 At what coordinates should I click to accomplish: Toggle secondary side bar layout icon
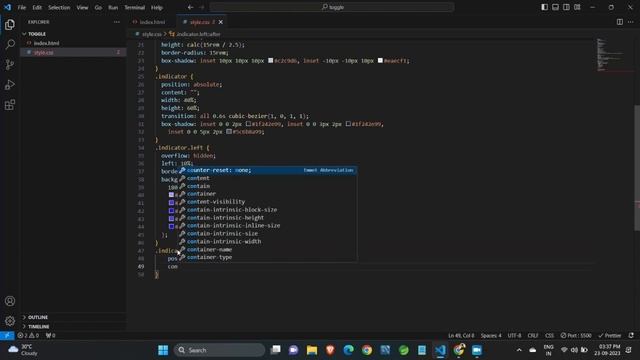pyautogui.click(x=566, y=7)
